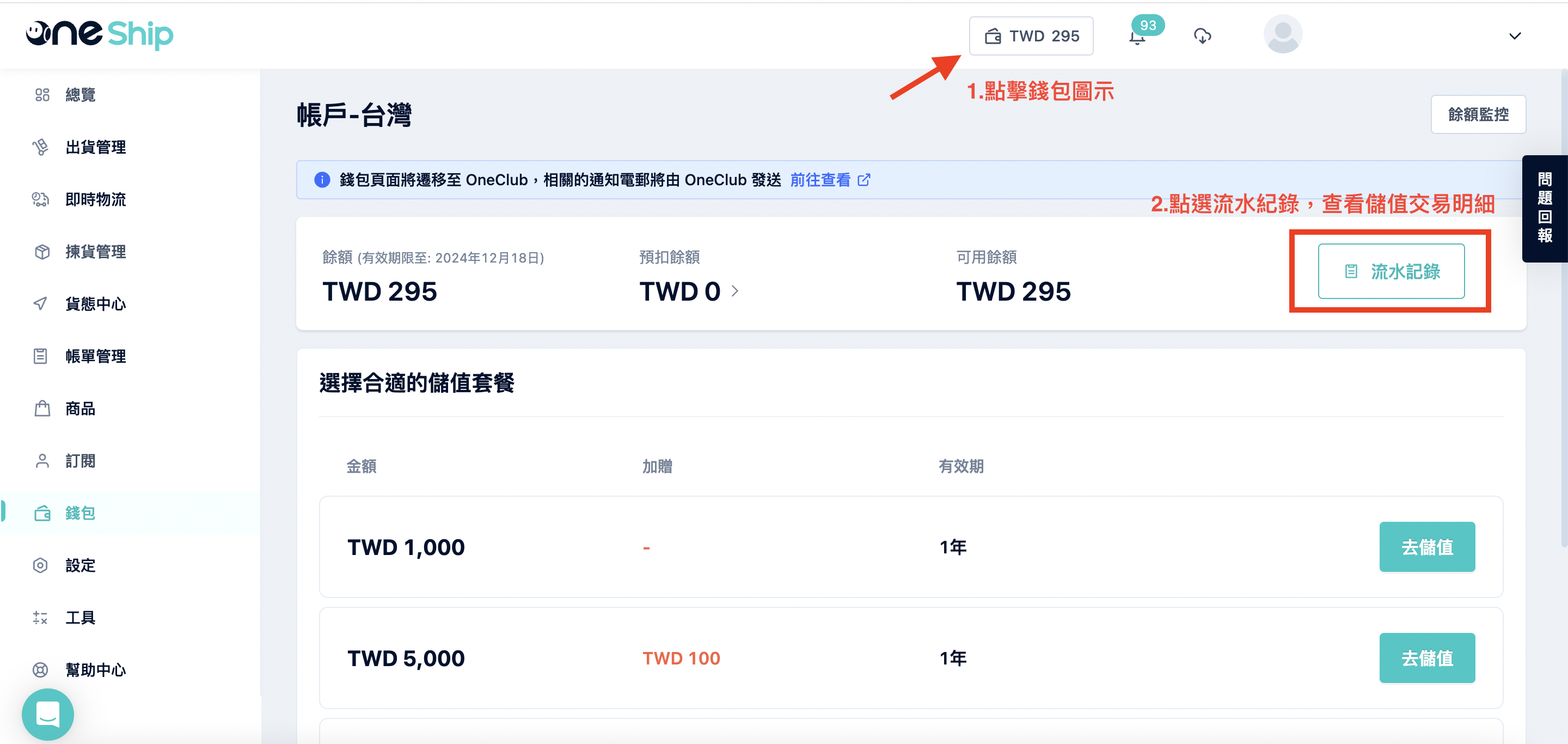Click the TWD 100 bonus text

681,658
